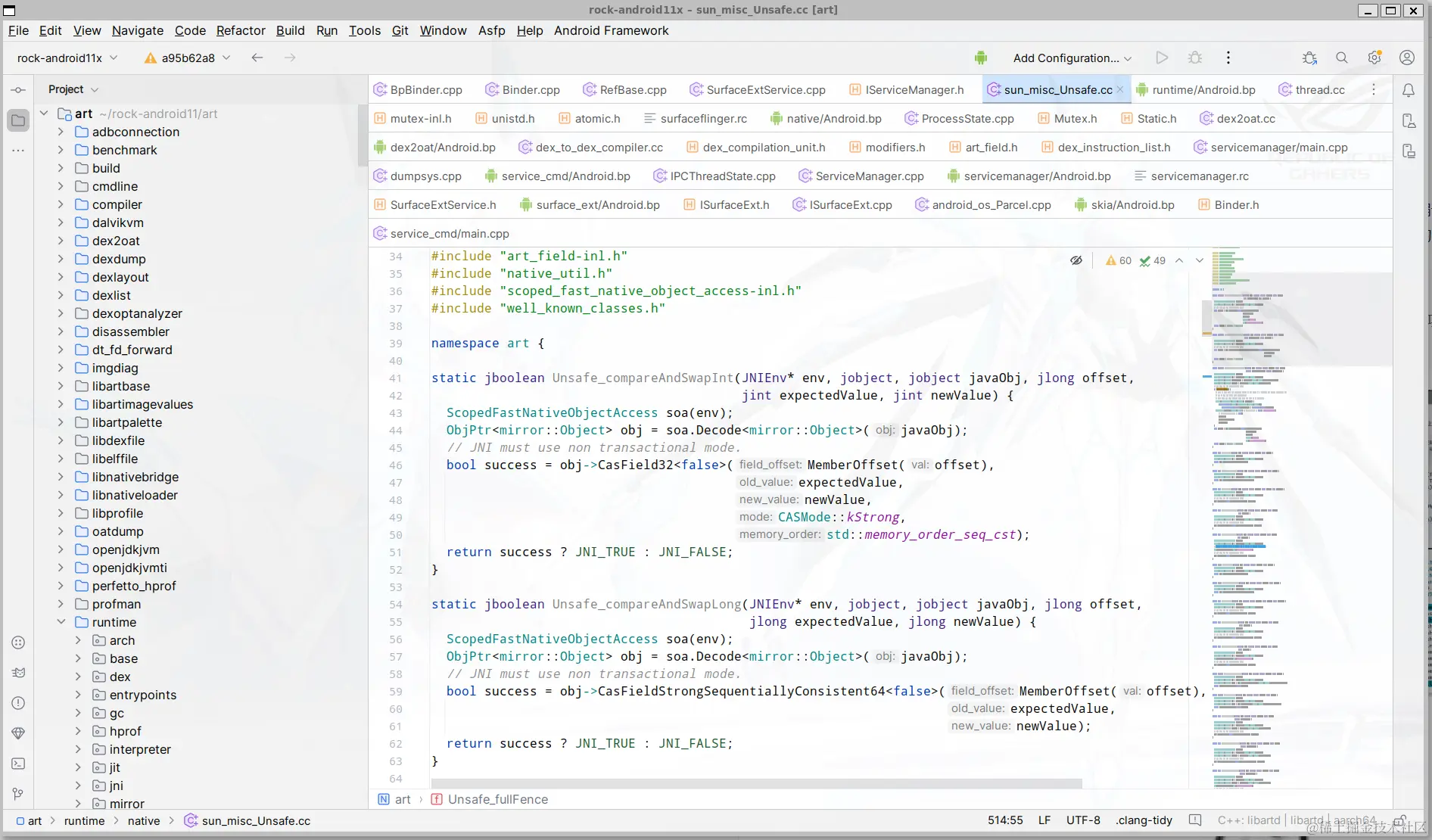This screenshot has width=1432, height=840.
Task: Open the Refactor menu
Action: pos(241,30)
